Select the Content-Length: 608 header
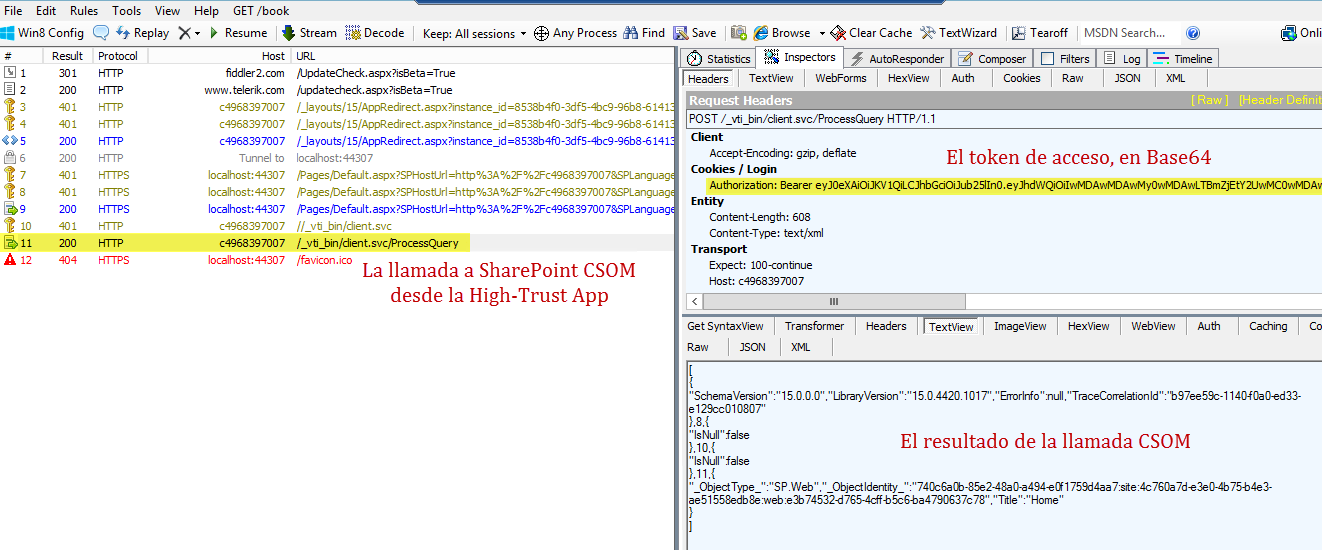The image size is (1322, 550). pyautogui.click(x=759, y=217)
